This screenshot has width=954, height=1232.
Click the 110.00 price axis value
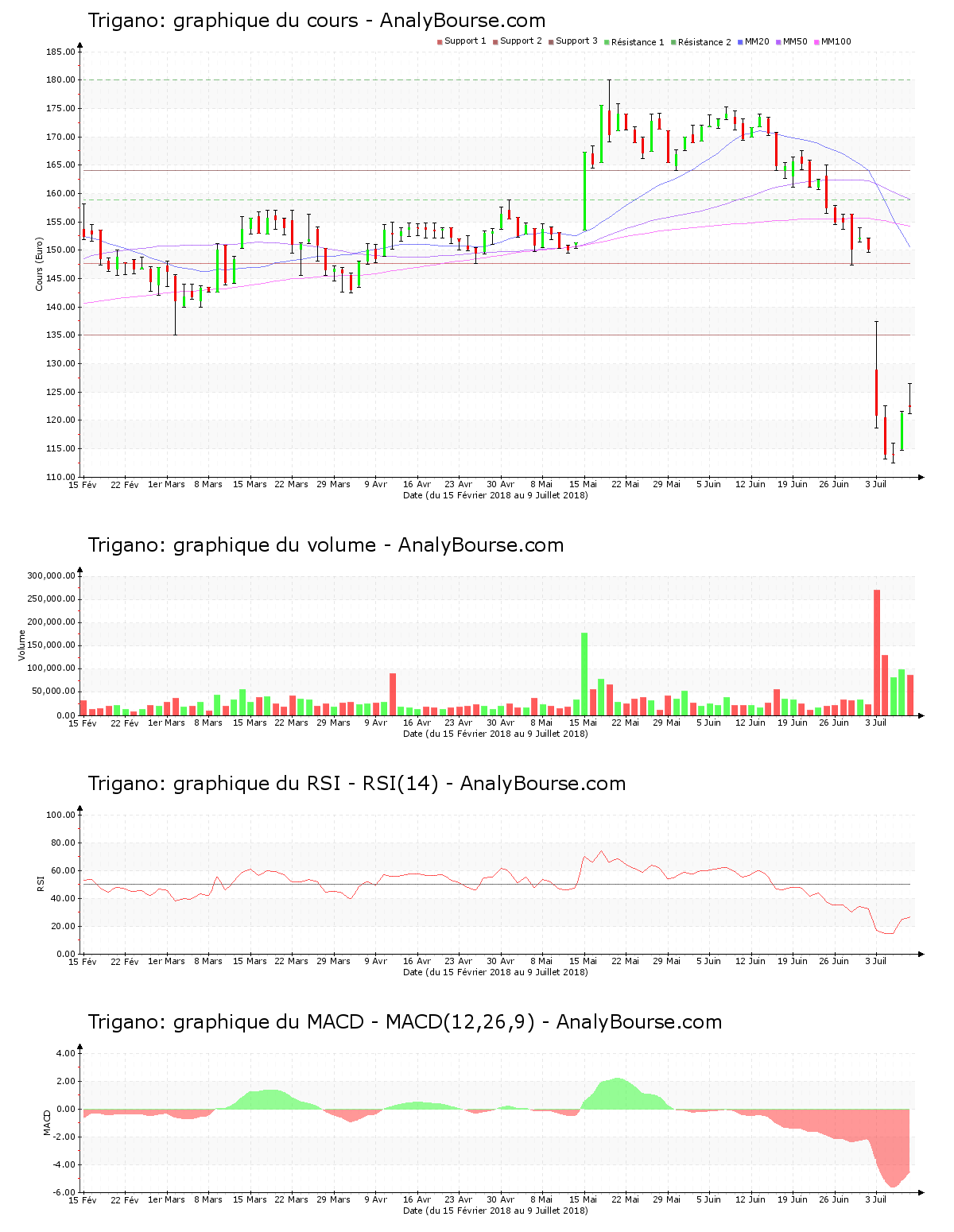click(x=60, y=477)
